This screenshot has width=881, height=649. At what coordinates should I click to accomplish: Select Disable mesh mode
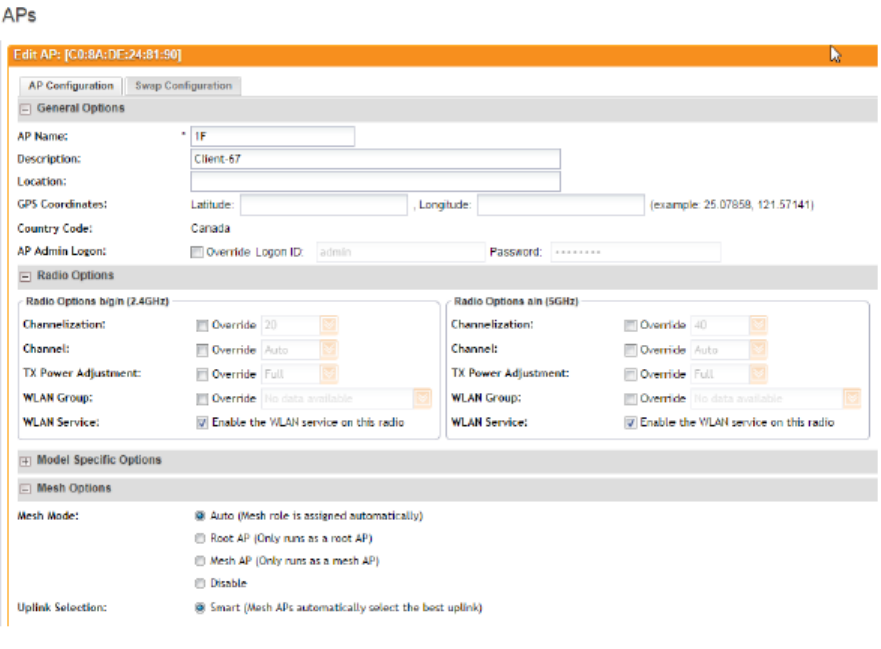click(199, 583)
